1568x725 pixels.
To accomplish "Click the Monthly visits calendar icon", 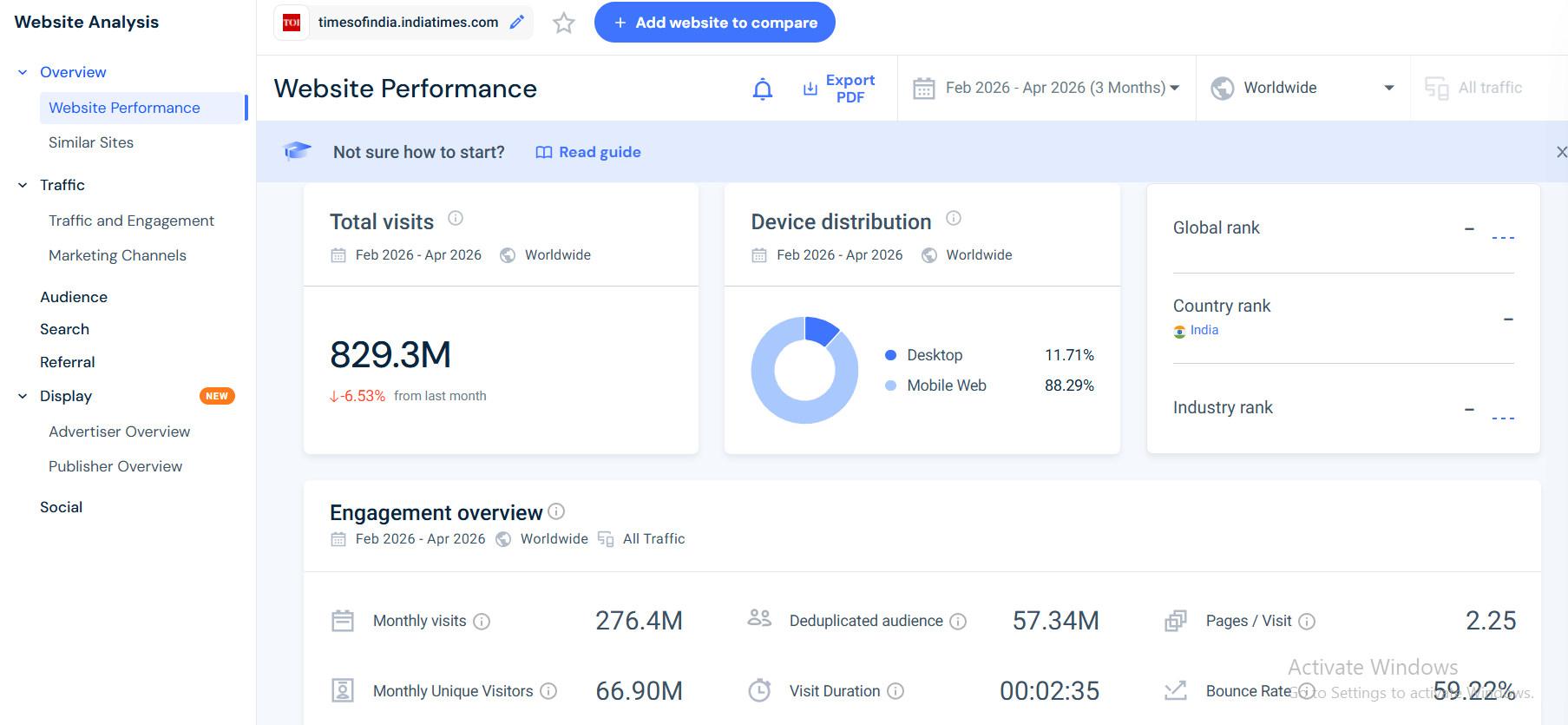I will [343, 621].
